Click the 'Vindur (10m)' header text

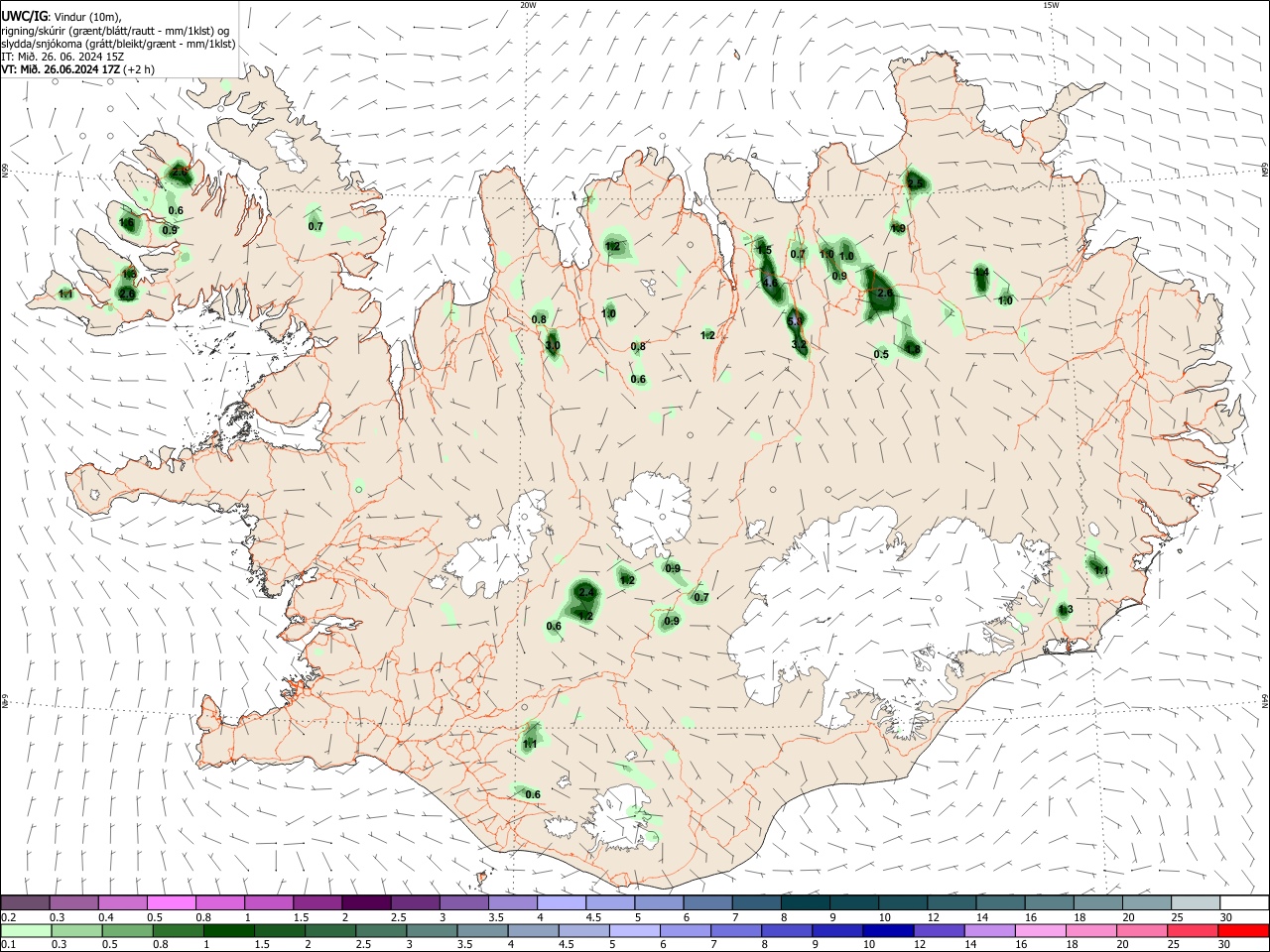86,16
